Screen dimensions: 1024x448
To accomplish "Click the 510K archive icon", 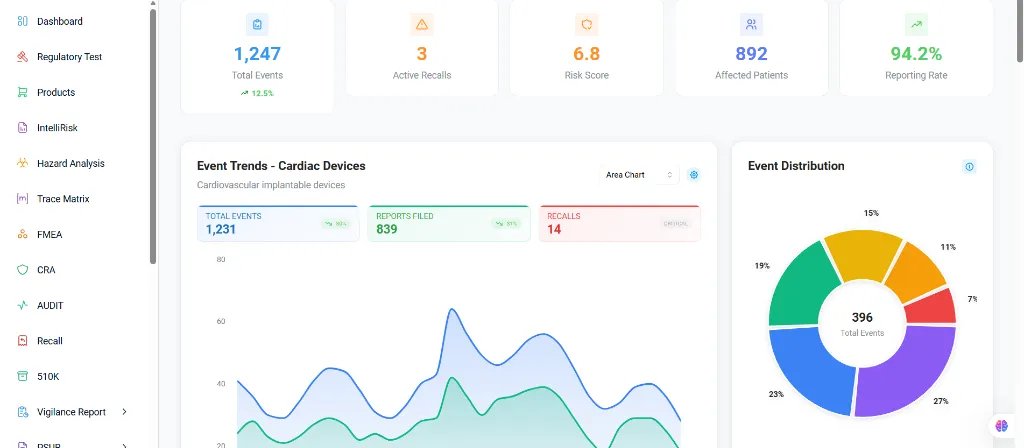I will pyautogui.click(x=23, y=376).
